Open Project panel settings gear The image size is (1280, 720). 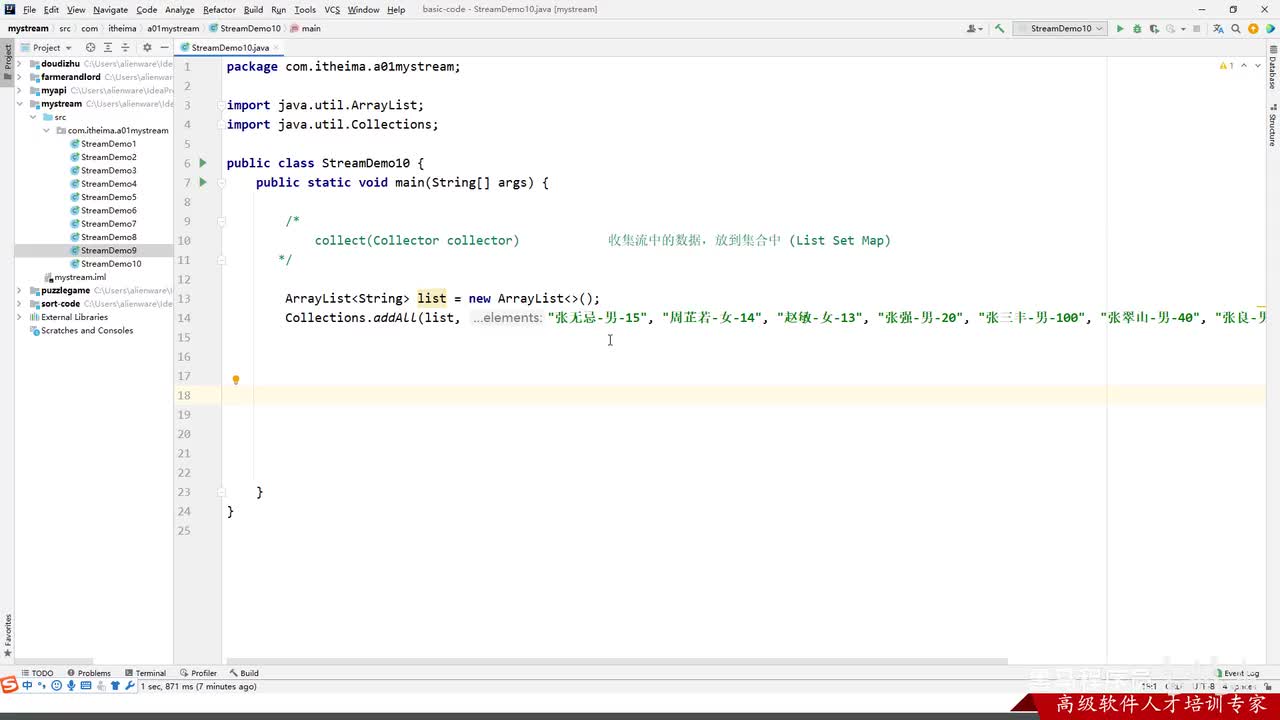point(147,47)
